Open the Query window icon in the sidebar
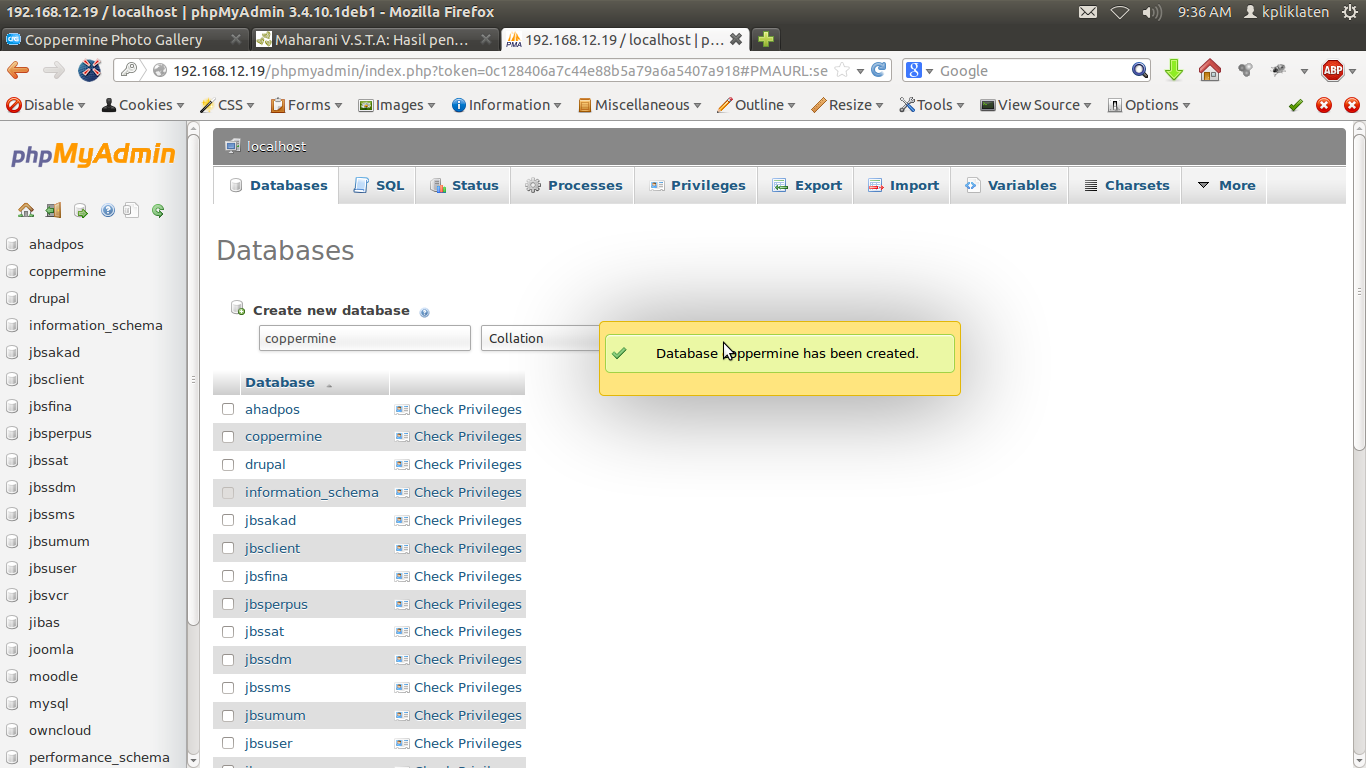Viewport: 1366px width, 768px height. pyautogui.click(x=80, y=211)
